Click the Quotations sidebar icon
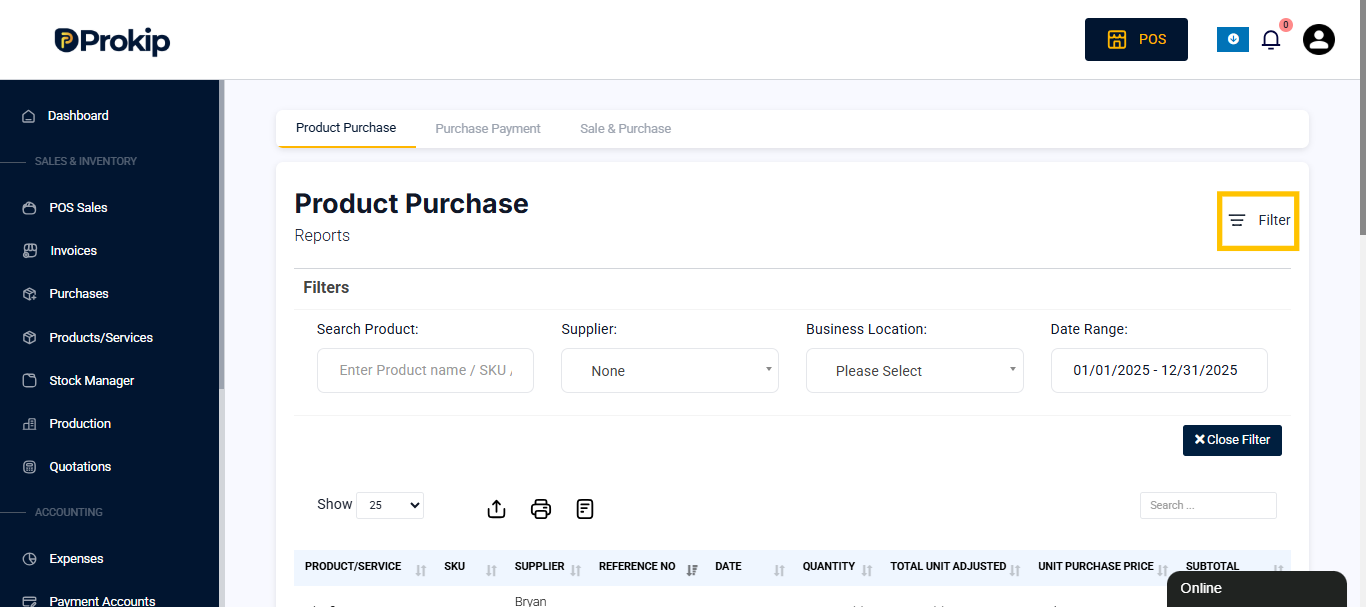This screenshot has height=607, width=1366. pos(29,467)
